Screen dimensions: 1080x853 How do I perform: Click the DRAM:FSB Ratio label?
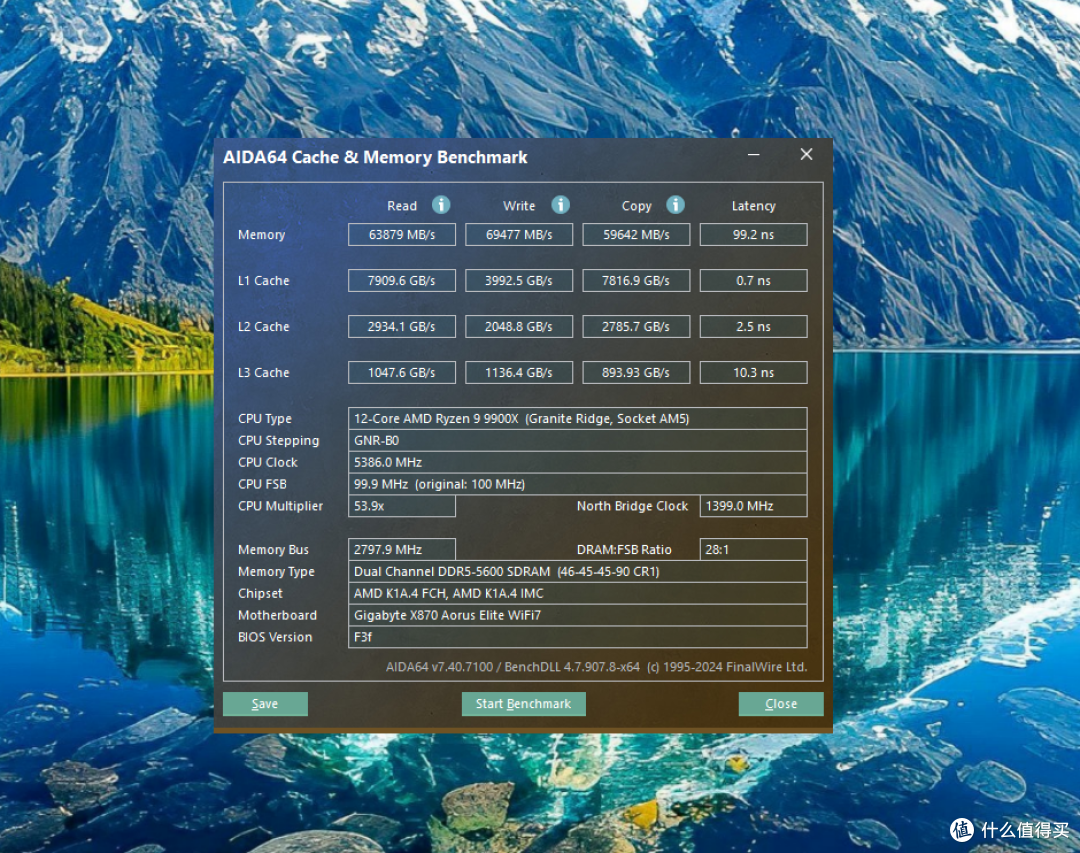(624, 549)
